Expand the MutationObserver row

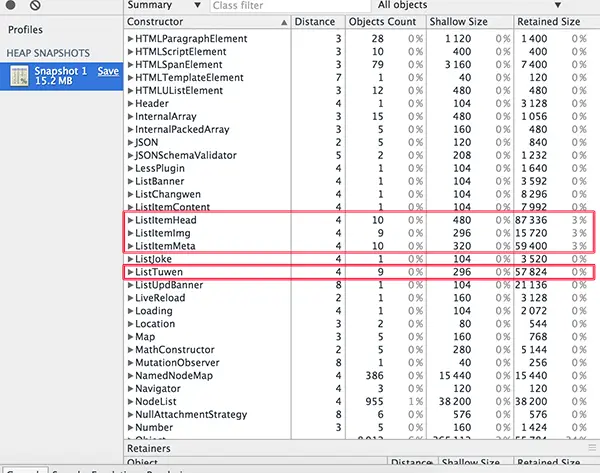(x=130, y=363)
